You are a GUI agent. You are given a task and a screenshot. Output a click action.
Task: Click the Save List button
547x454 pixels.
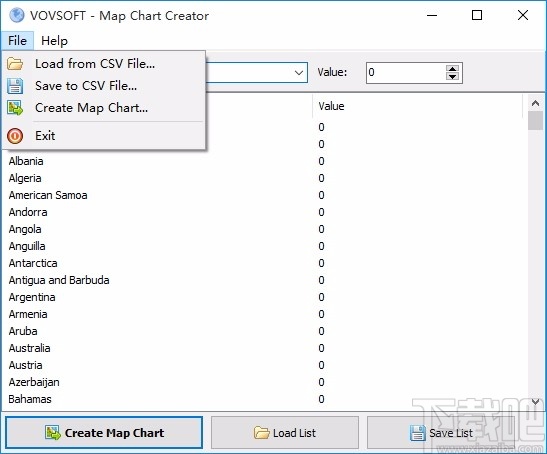442,433
